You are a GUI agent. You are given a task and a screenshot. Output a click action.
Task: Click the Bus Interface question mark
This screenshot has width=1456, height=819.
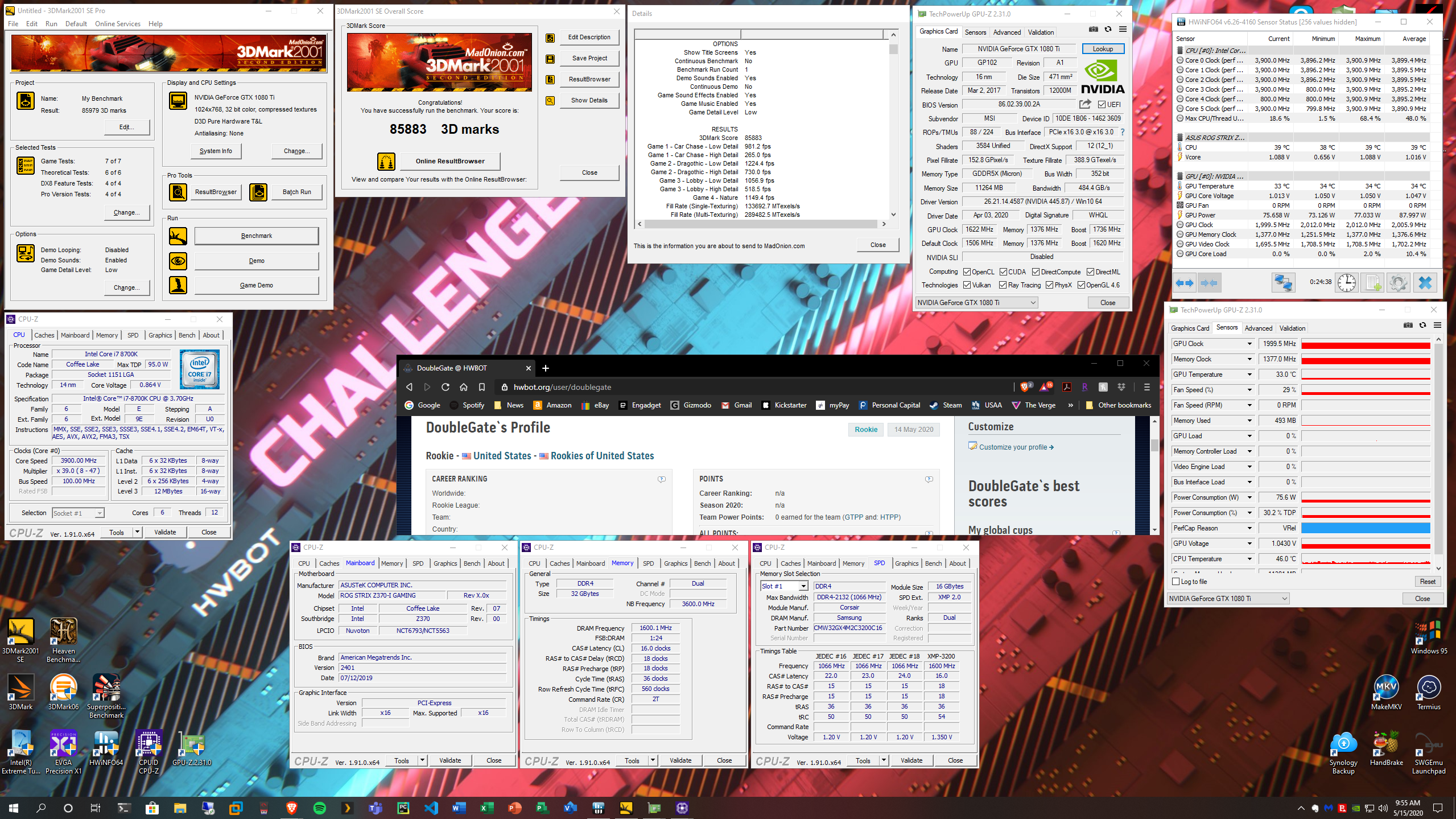1122,132
